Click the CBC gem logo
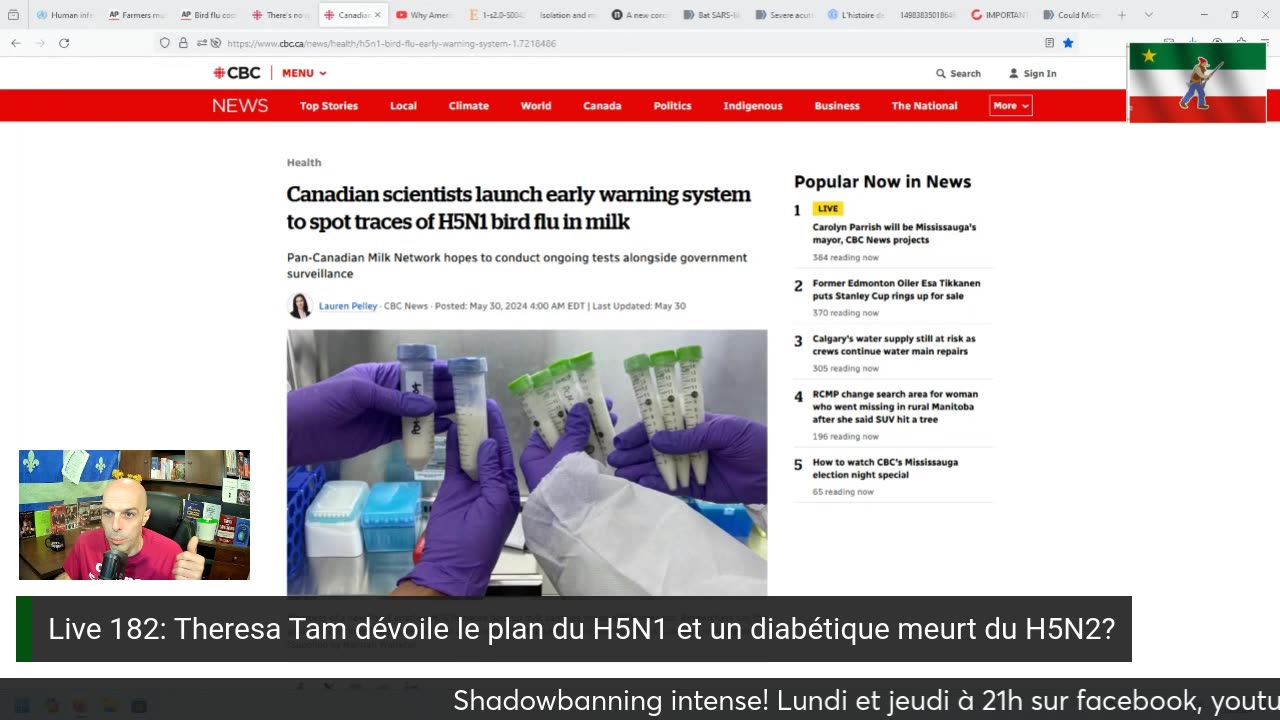1280x720 pixels. [x=237, y=73]
